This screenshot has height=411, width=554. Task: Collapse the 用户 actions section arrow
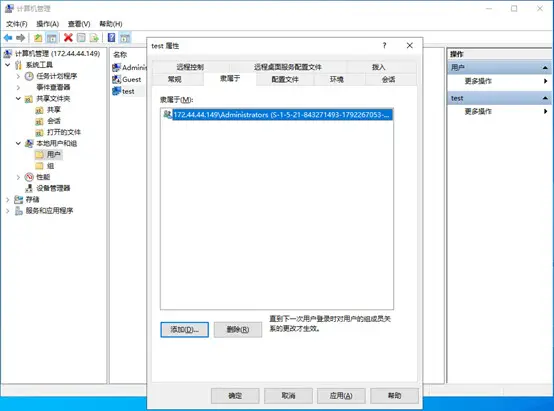point(545,67)
